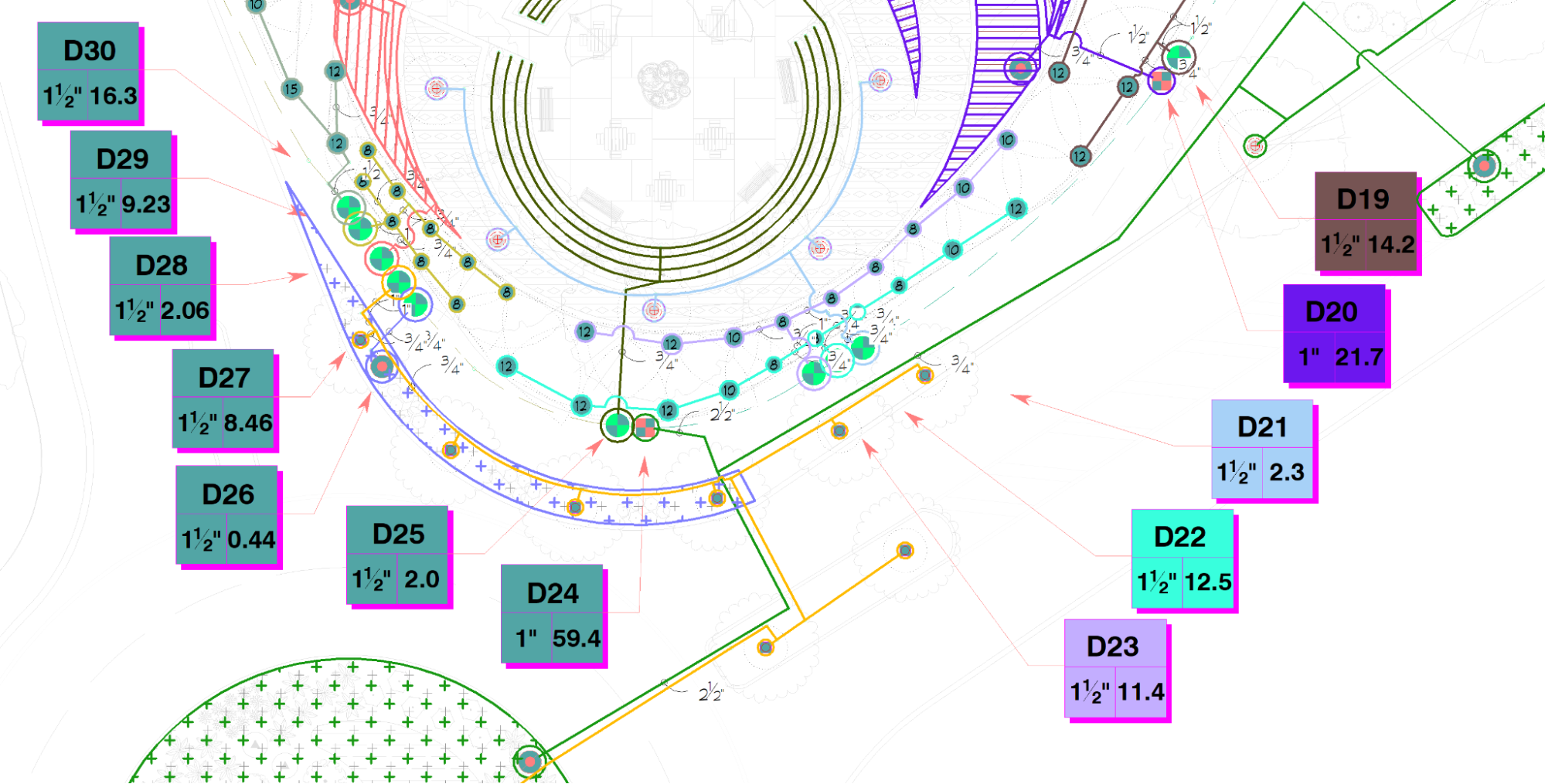Click the red-blue checkered valve at top right
Viewport: 1545px width, 784px height.
[x=1161, y=80]
